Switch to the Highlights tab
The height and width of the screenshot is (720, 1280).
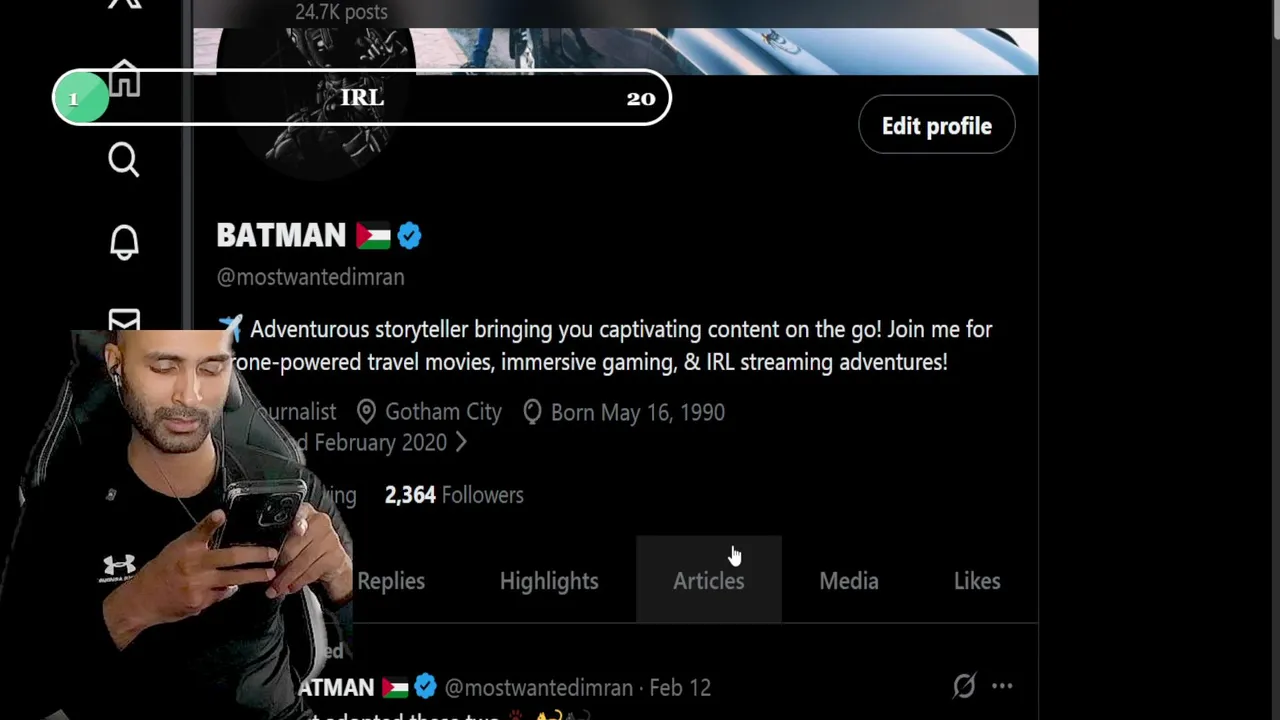[549, 581]
